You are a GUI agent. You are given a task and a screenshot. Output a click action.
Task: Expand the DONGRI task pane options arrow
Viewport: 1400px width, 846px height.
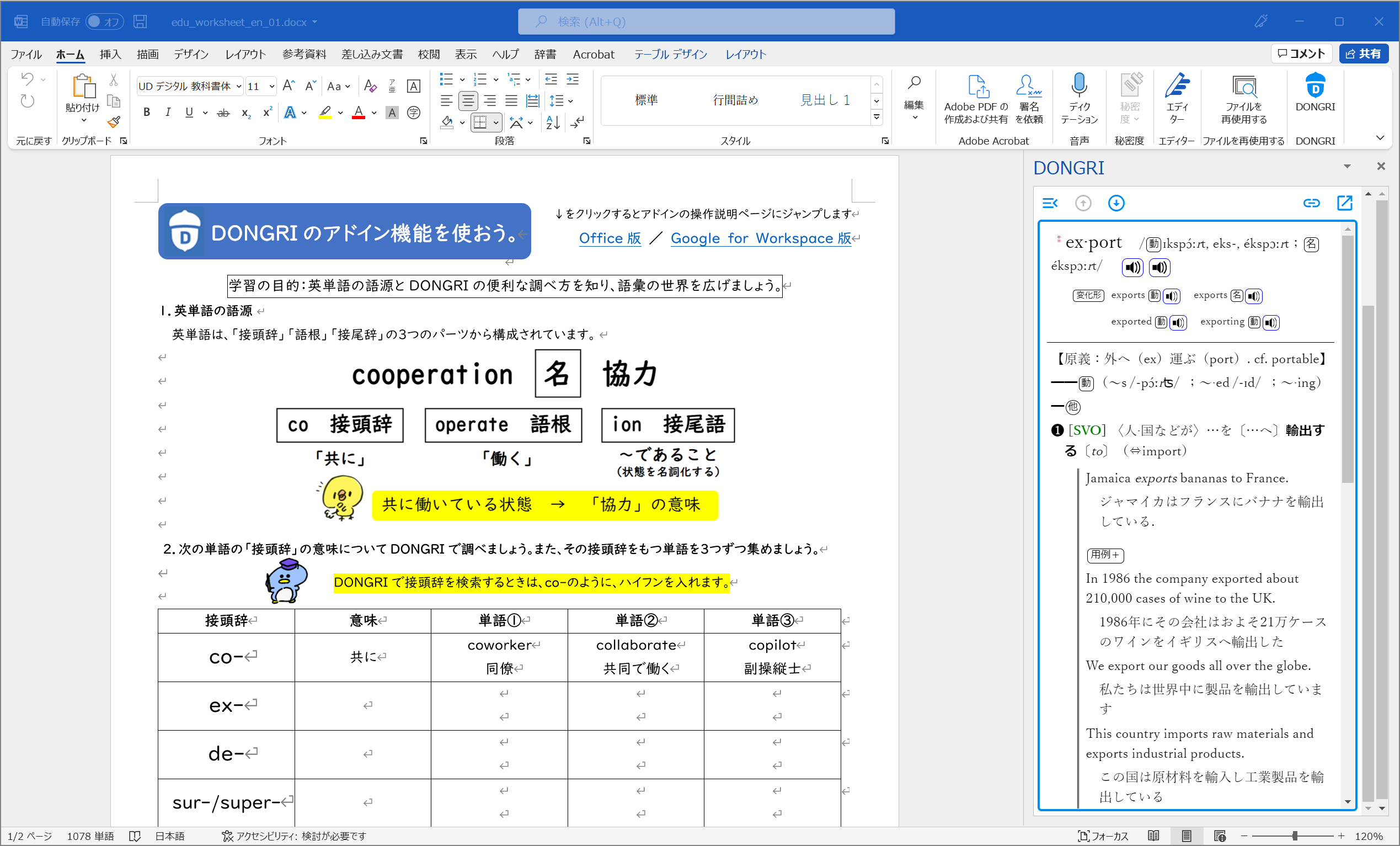[x=1346, y=167]
